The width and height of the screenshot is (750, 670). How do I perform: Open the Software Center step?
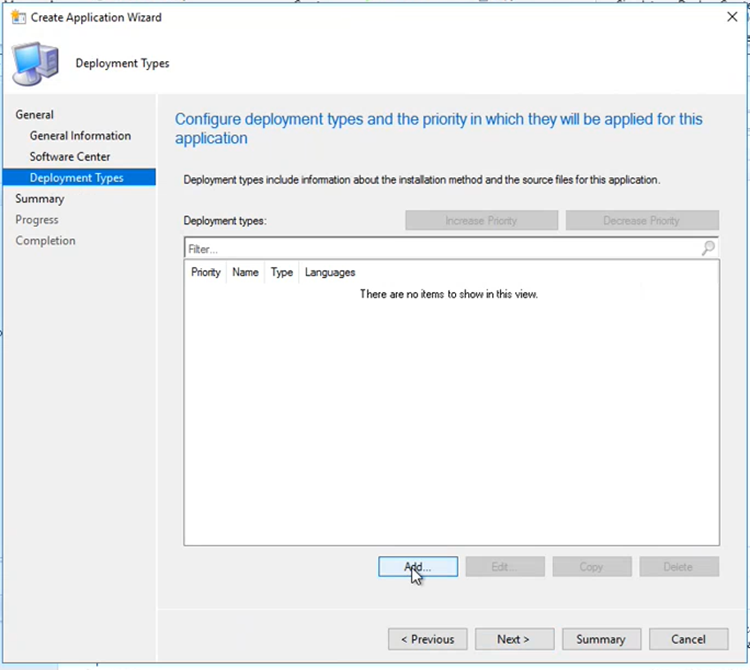pyautogui.click(x=70, y=157)
